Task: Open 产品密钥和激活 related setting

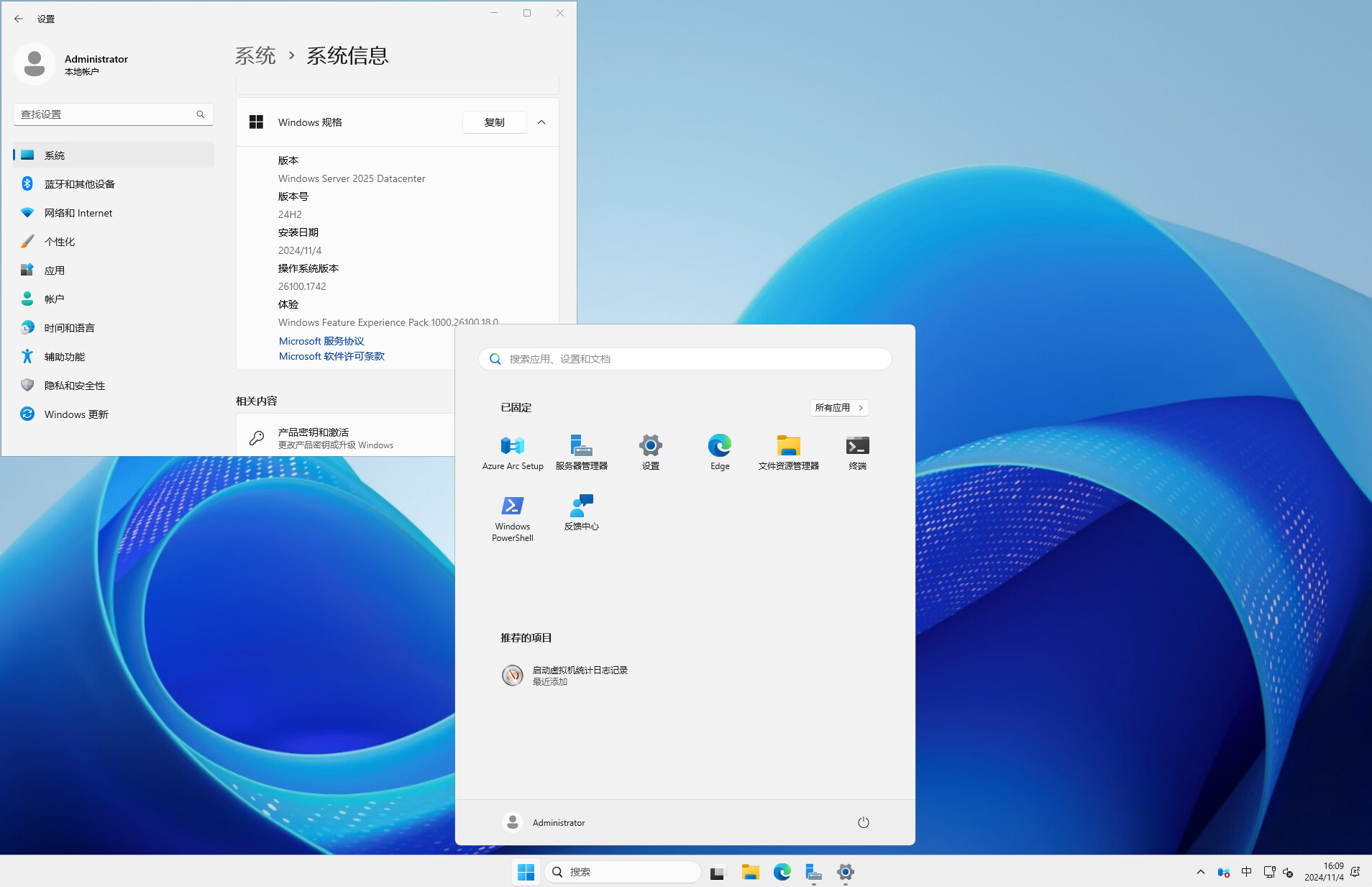Action: click(346, 437)
